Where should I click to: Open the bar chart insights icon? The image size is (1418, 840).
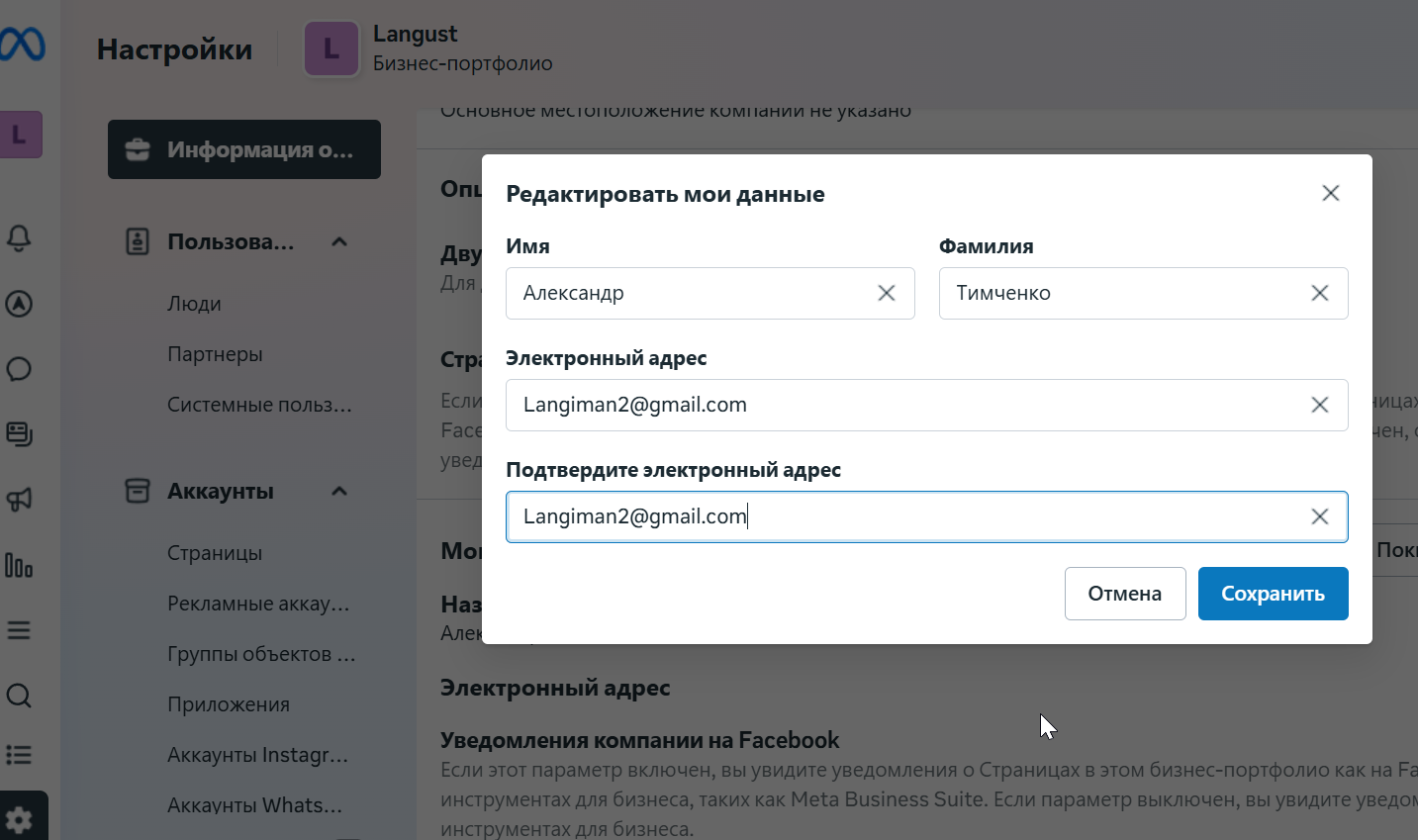pyautogui.click(x=19, y=565)
